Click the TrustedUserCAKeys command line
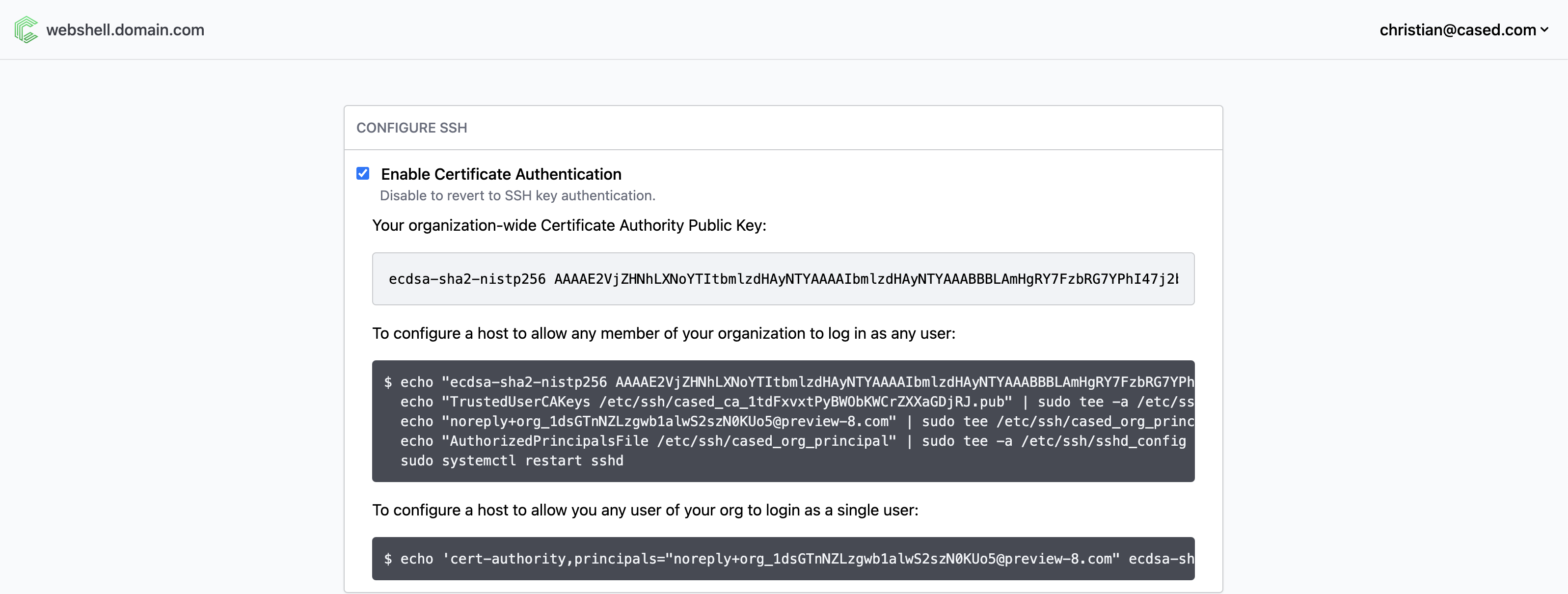The width and height of the screenshot is (1568, 594). (791, 402)
